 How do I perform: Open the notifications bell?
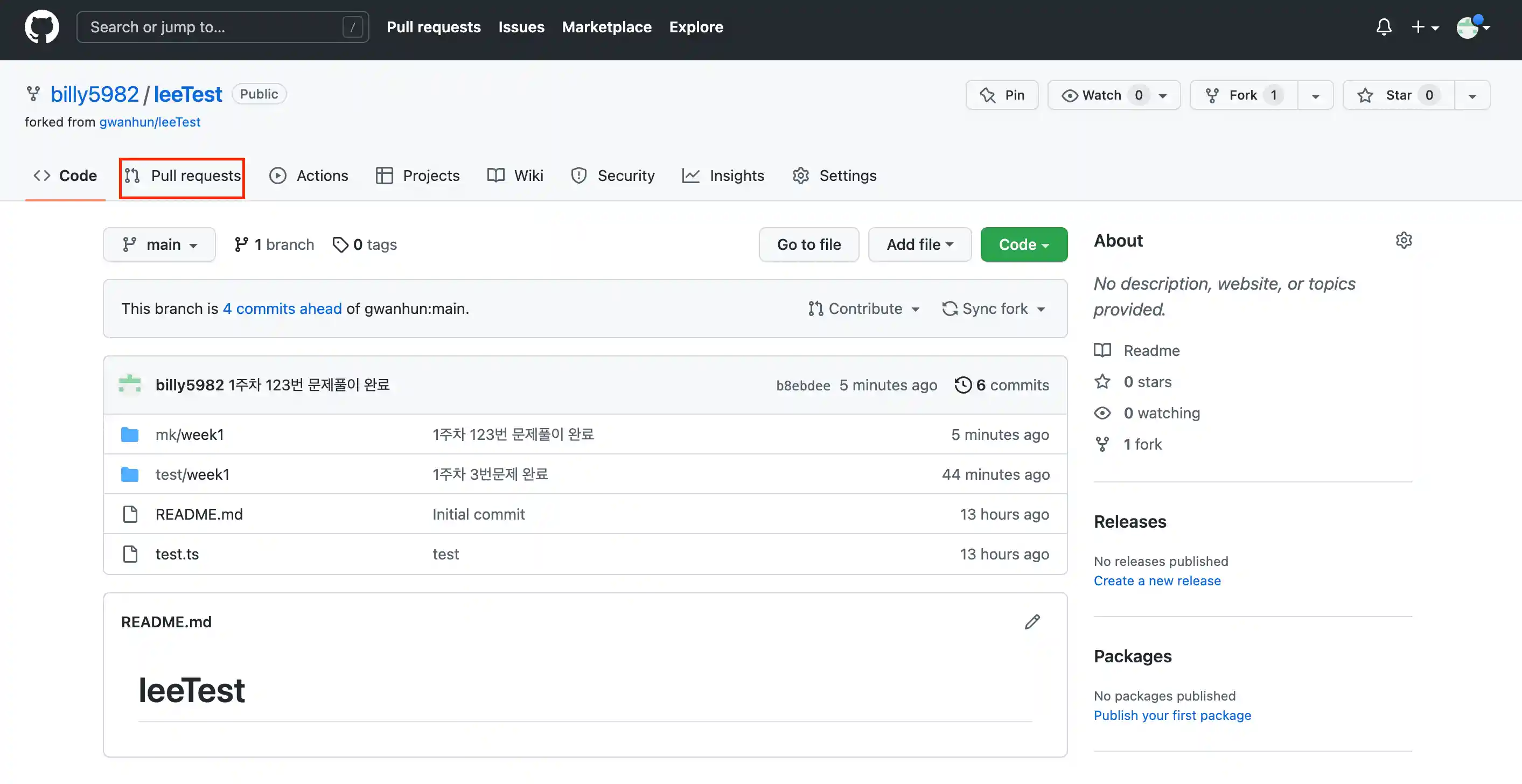click(x=1383, y=27)
